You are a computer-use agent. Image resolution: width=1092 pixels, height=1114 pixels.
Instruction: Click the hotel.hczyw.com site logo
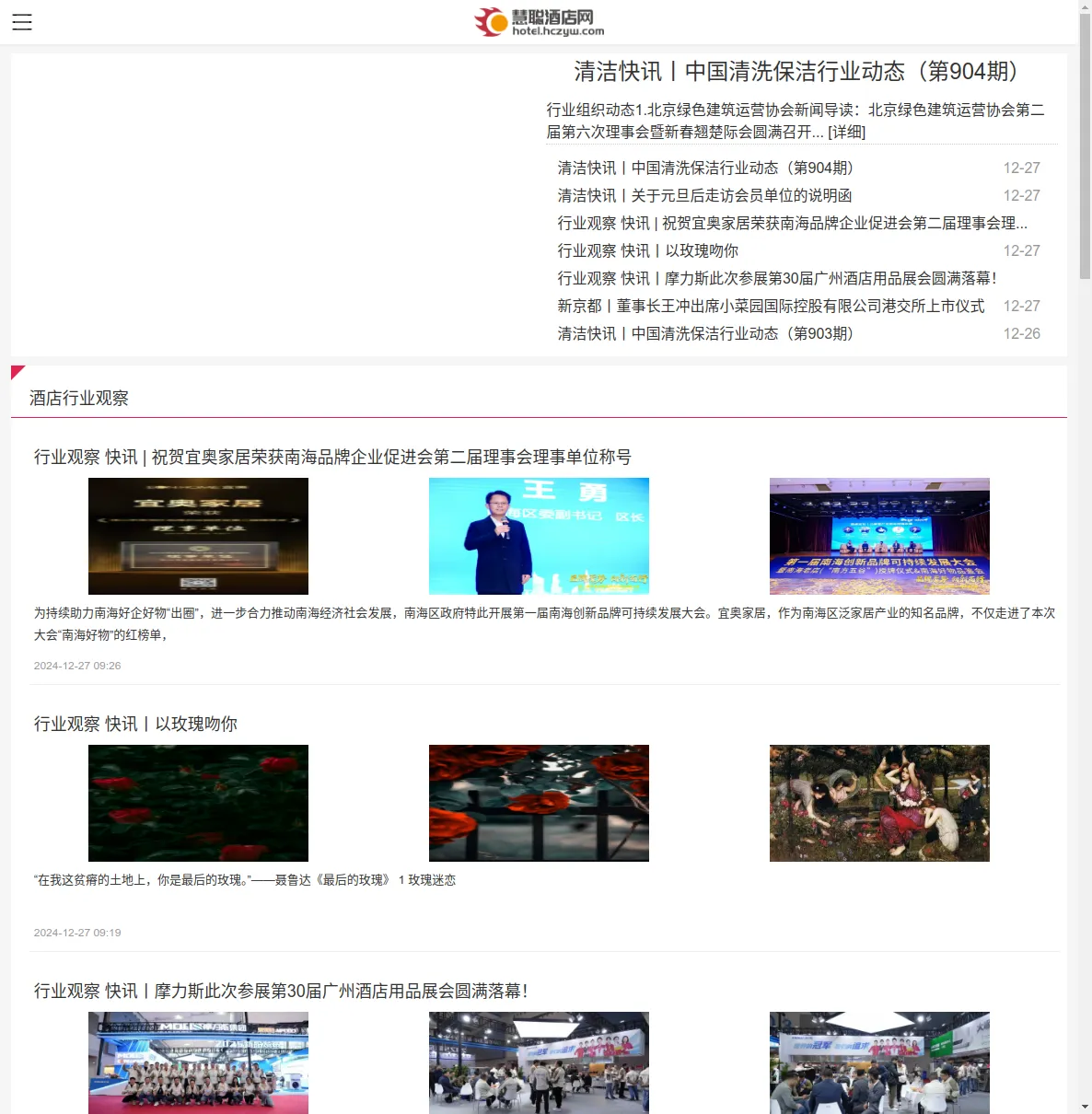pyautogui.click(x=540, y=22)
